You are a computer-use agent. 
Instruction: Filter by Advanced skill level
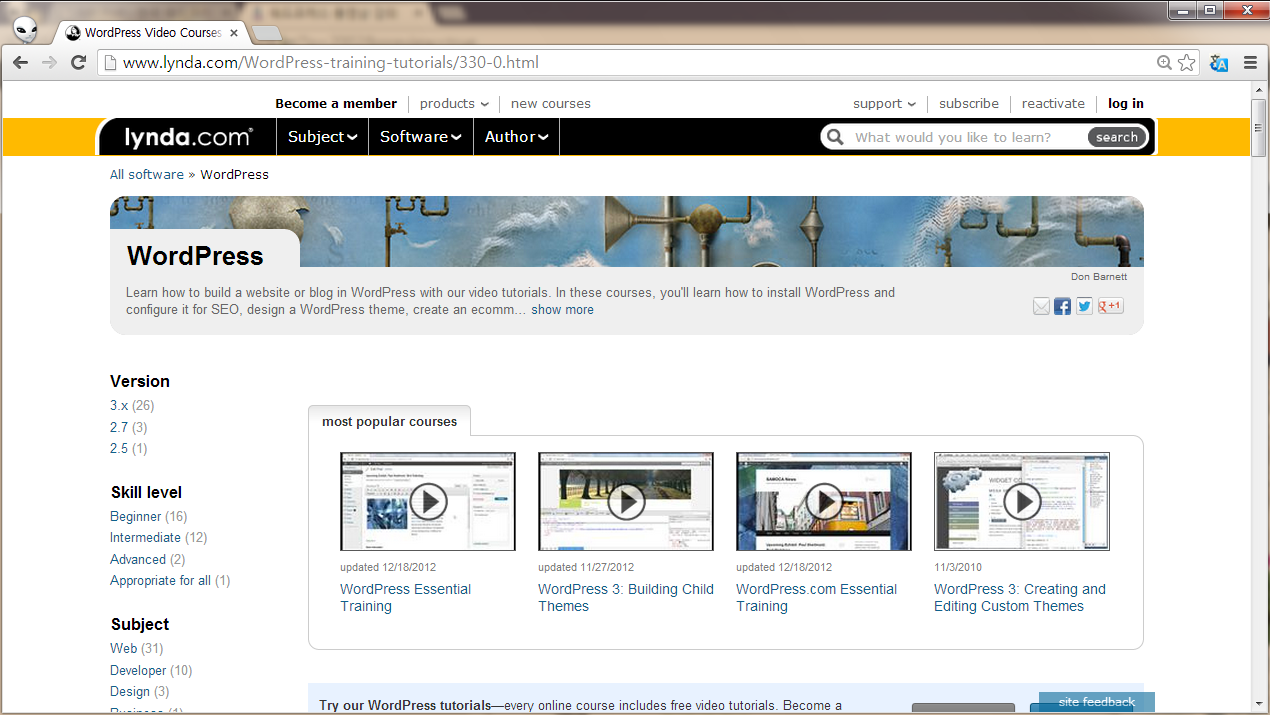point(138,559)
